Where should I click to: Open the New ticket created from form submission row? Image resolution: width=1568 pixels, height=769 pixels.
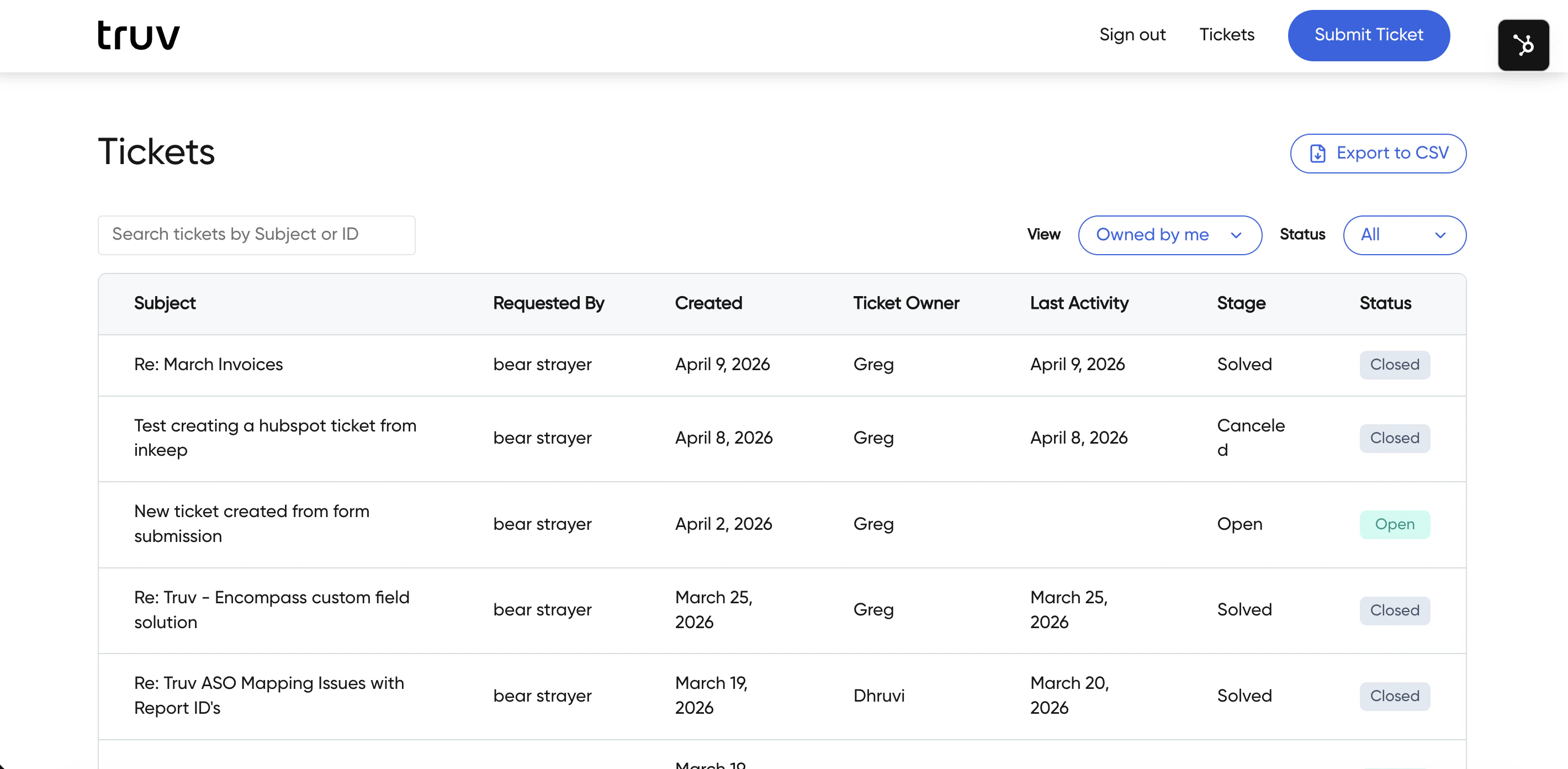pos(251,524)
